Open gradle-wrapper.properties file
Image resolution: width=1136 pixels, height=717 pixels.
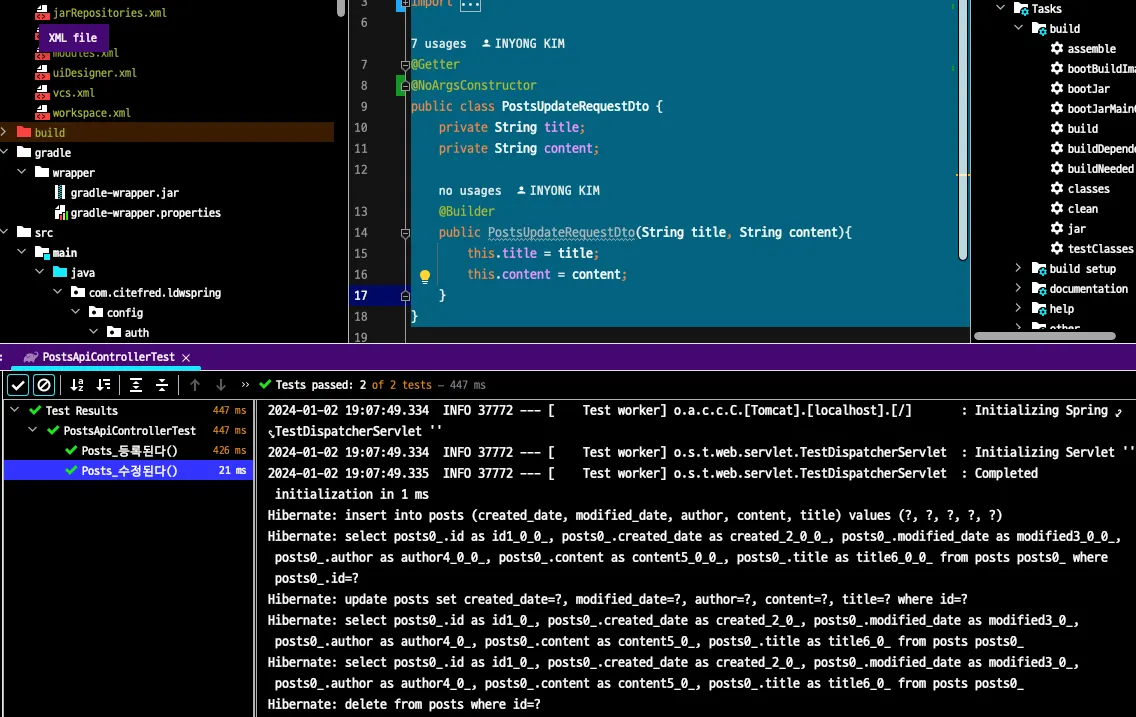(145, 213)
